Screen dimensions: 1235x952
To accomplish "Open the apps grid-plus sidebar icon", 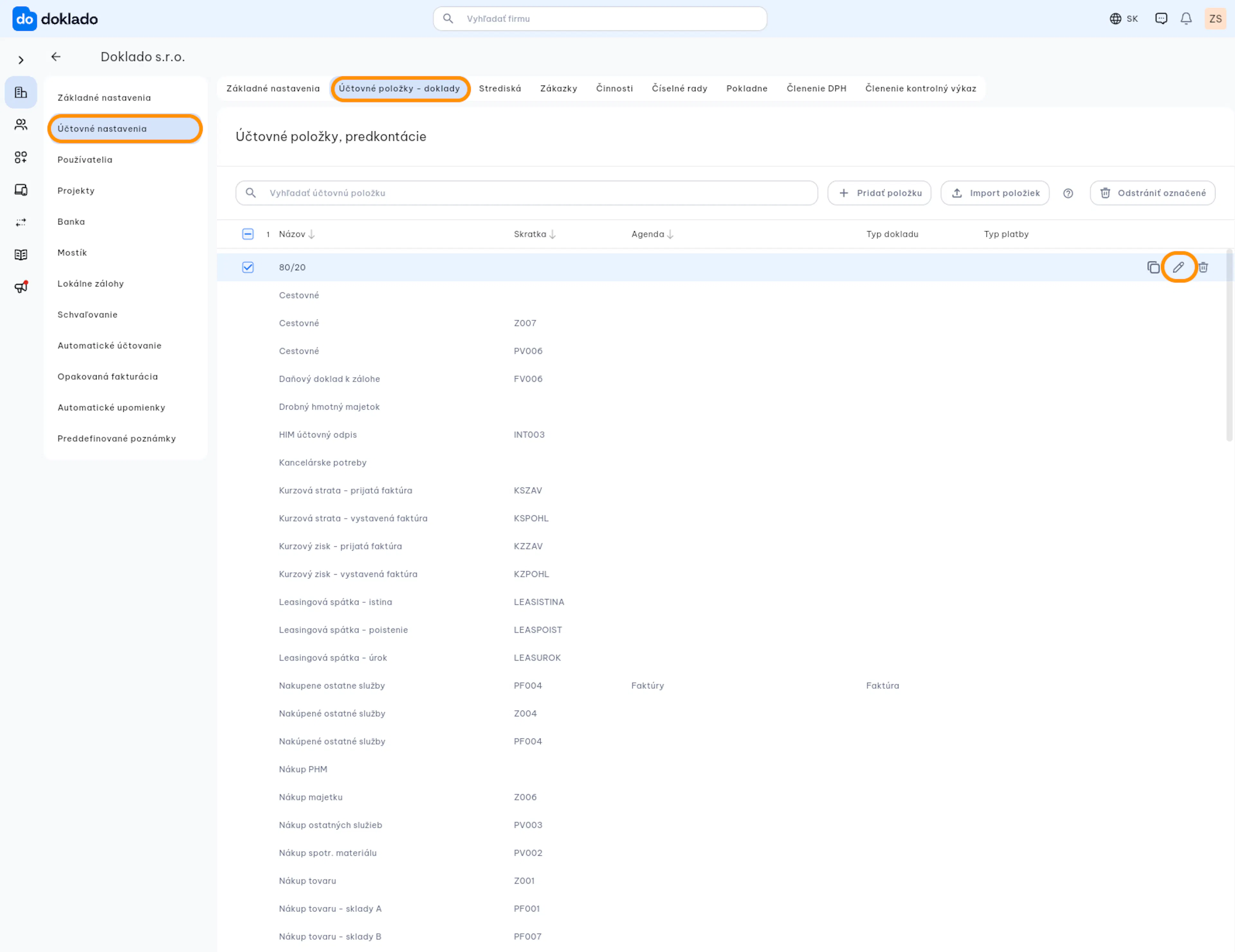I will [x=21, y=157].
